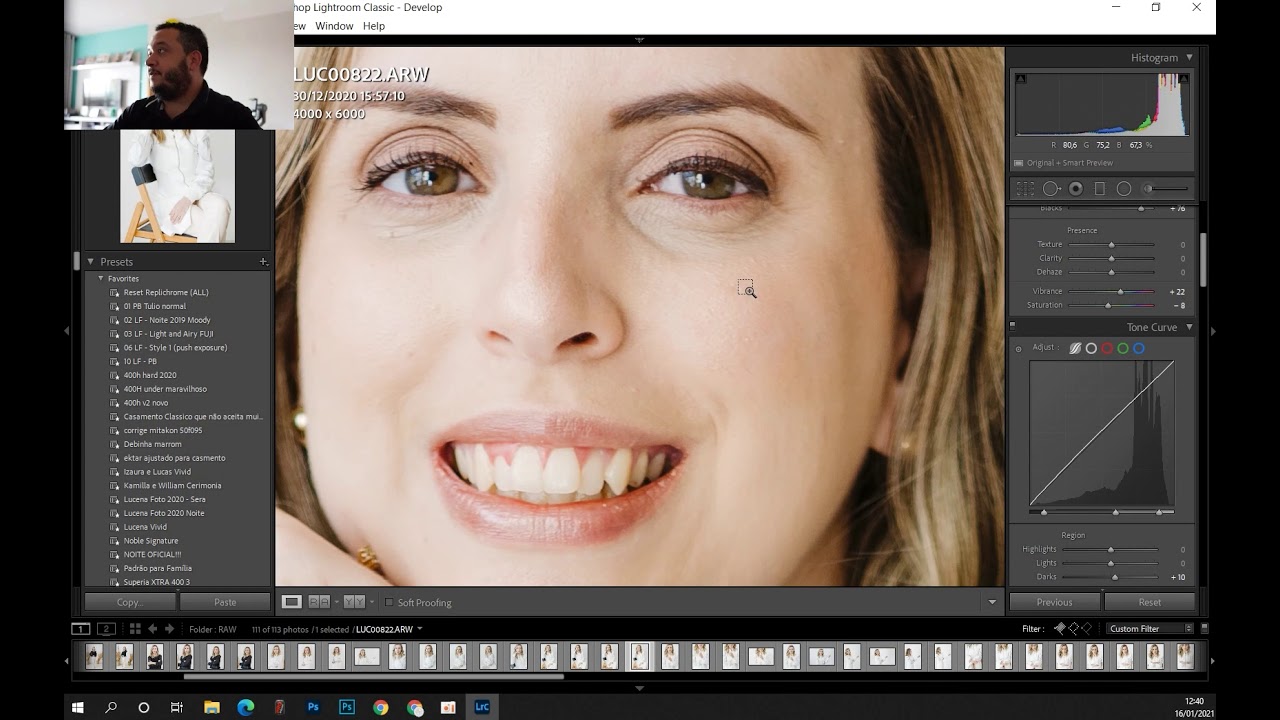The height and width of the screenshot is (720, 1280).
Task: Apply preset 400h hard 2020
Action: coord(150,375)
